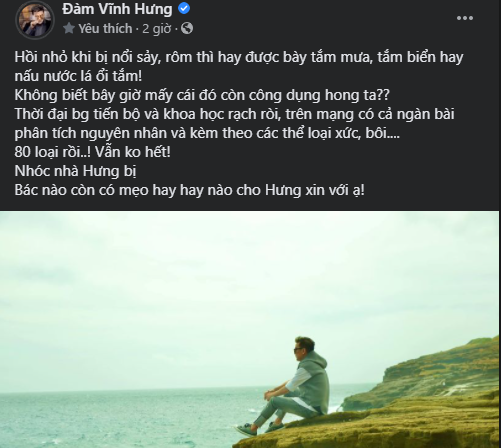Image resolution: width=501 pixels, height=448 pixels.
Task: Open the Đàm Vĩnh Hưng page name link
Action: coord(117,9)
